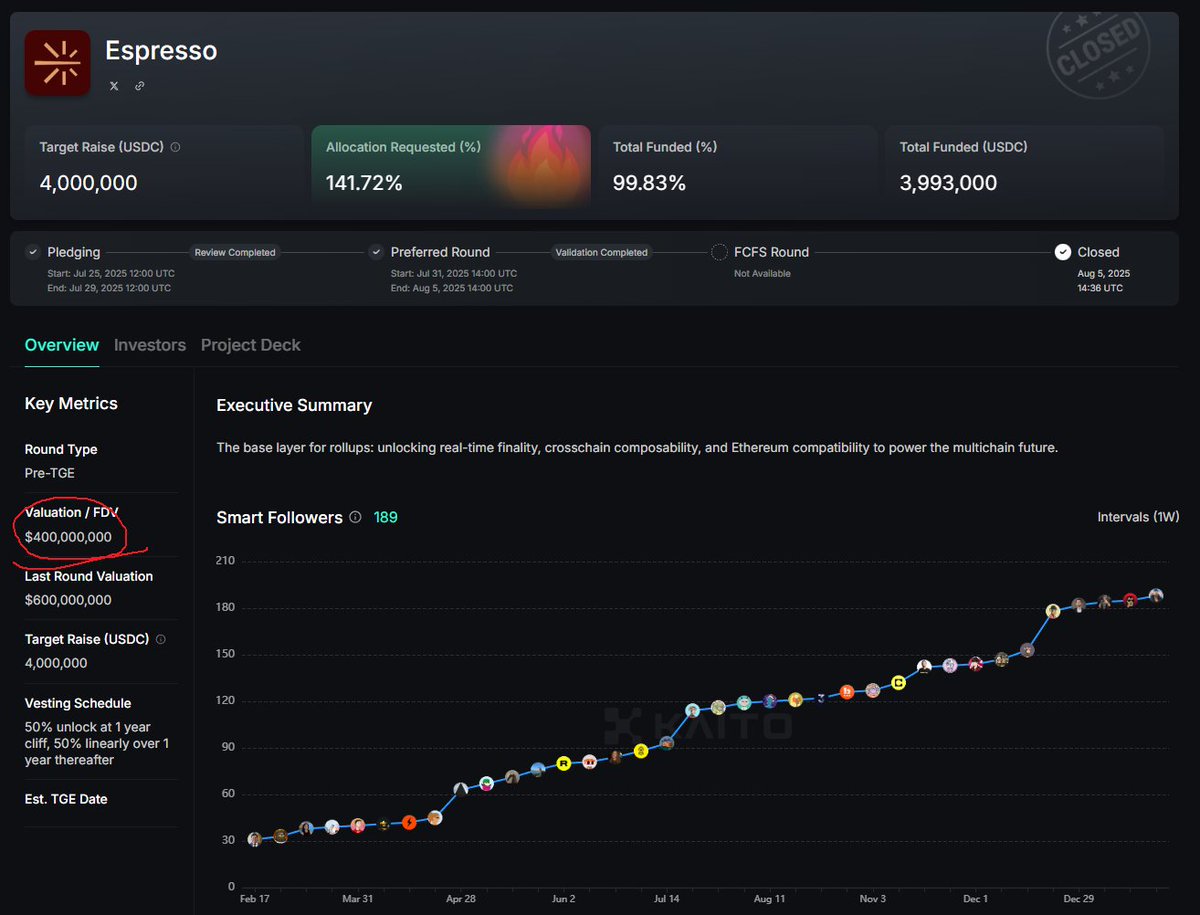Click the 141.72% allocation value
Screen dimensions: 1200x915
(x=364, y=183)
